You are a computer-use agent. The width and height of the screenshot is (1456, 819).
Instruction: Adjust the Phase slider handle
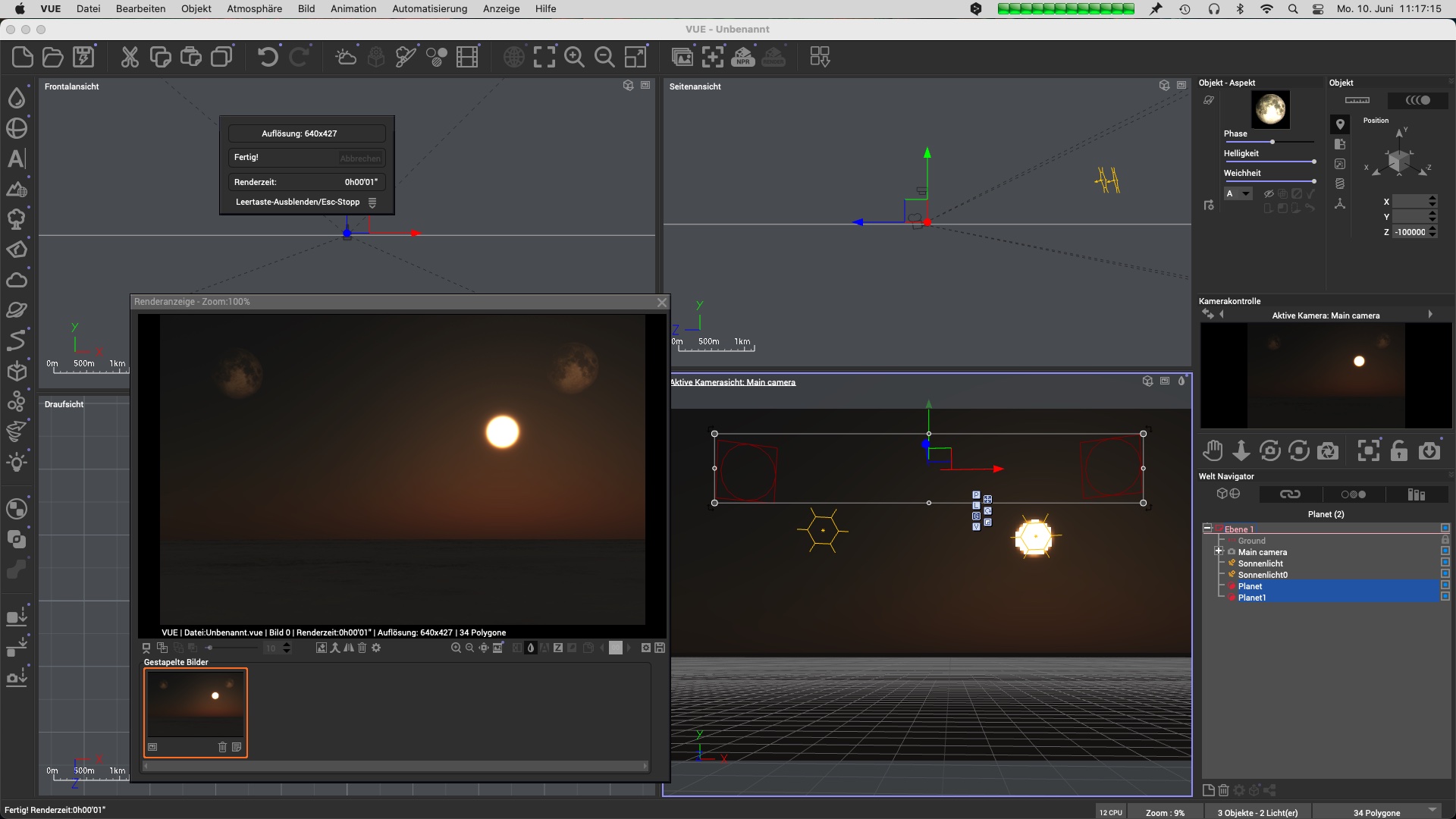click(1272, 142)
